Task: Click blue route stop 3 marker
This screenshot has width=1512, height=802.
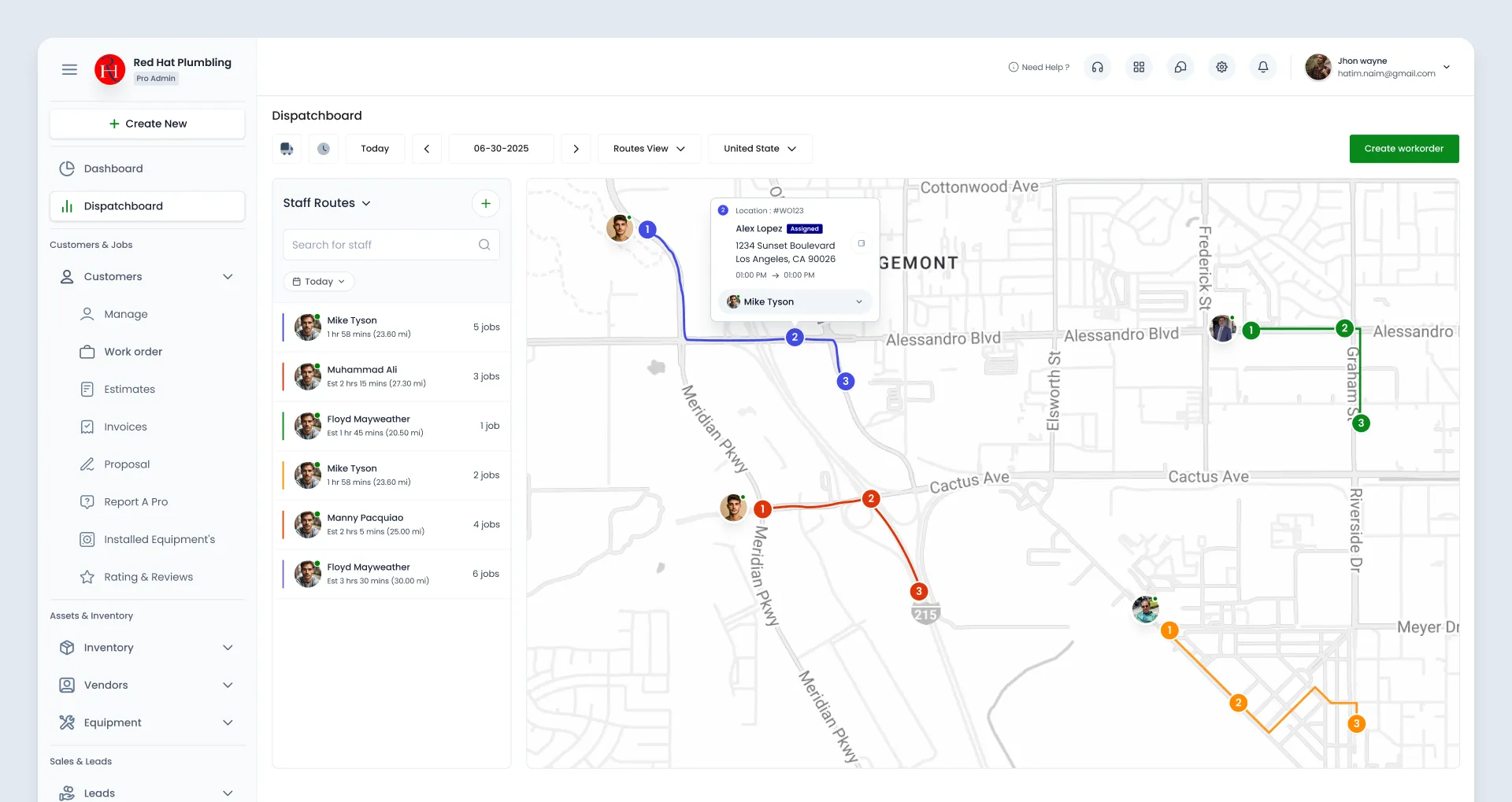Action: [846, 381]
